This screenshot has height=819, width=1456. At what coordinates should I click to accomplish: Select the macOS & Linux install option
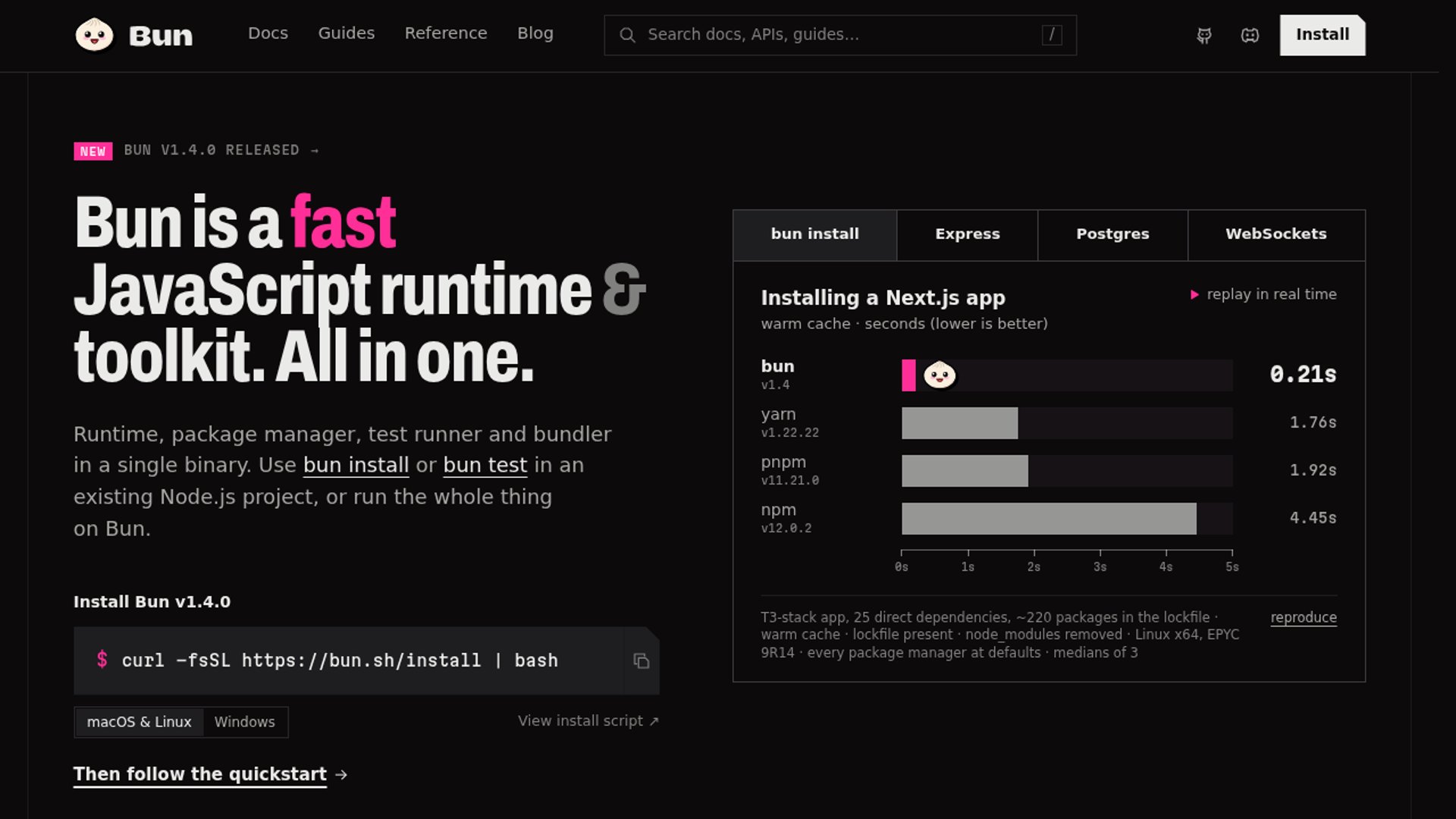[139, 722]
